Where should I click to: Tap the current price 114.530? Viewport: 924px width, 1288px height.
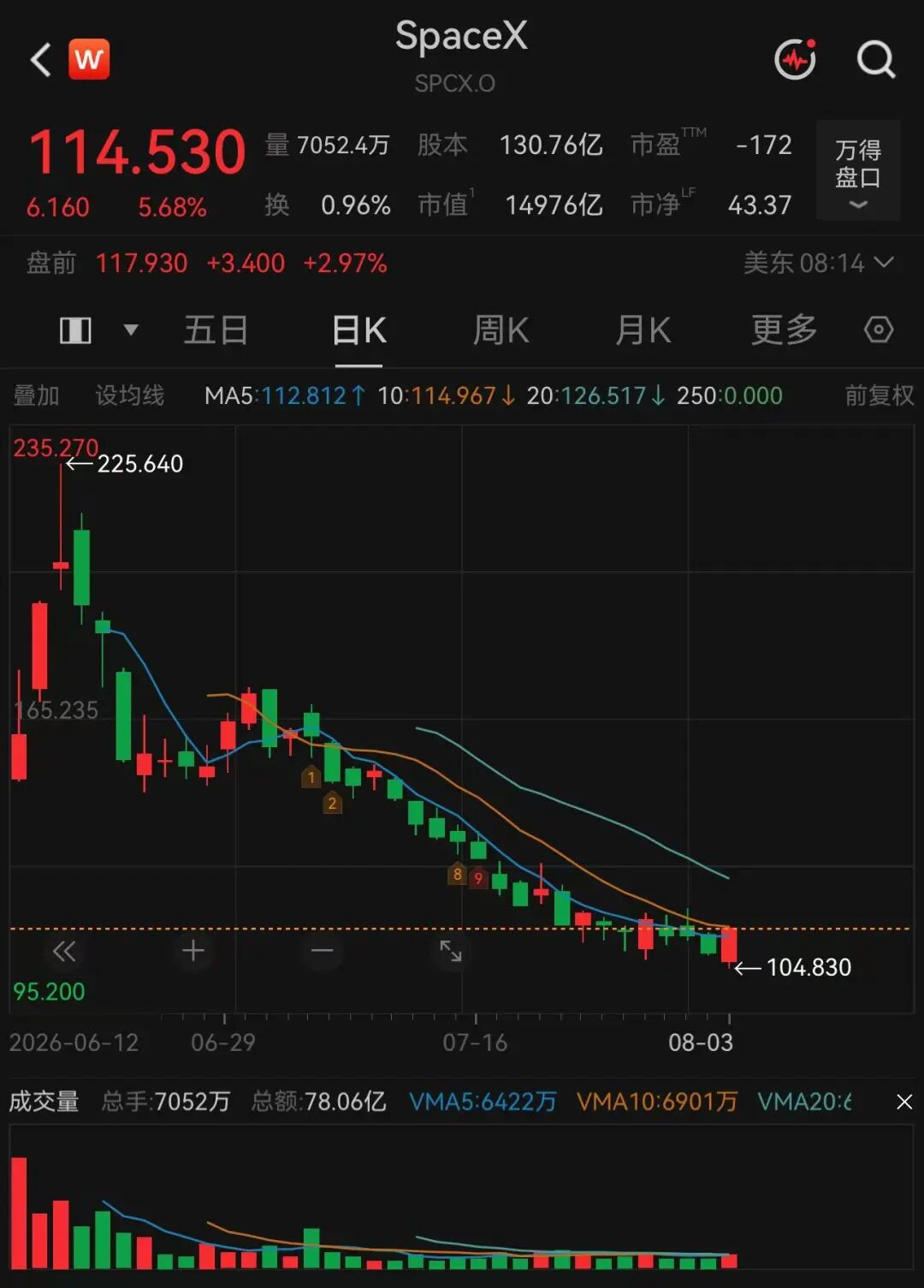click(137, 152)
